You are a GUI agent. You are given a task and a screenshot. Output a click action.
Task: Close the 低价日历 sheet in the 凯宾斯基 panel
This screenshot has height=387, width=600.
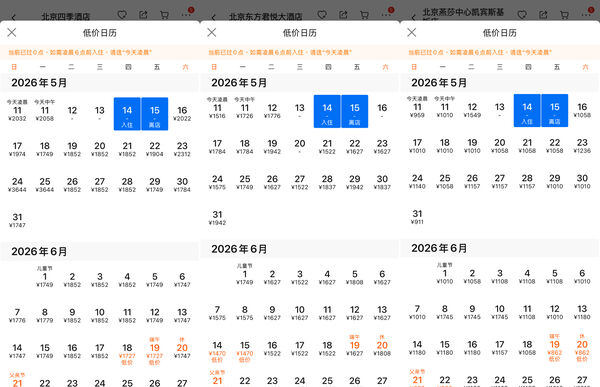pos(412,33)
